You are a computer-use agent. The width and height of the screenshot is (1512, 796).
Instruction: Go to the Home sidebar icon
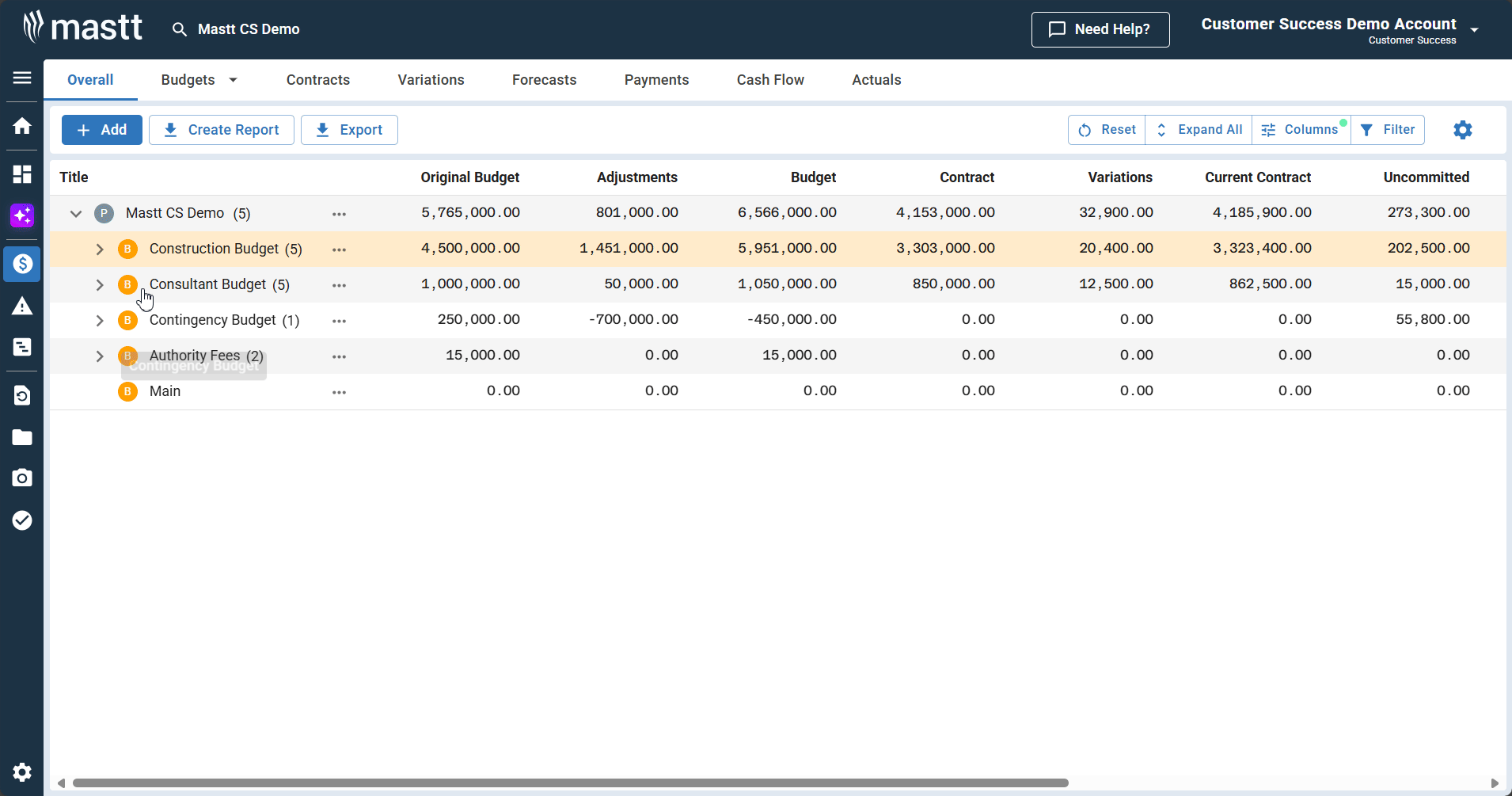tap(22, 126)
